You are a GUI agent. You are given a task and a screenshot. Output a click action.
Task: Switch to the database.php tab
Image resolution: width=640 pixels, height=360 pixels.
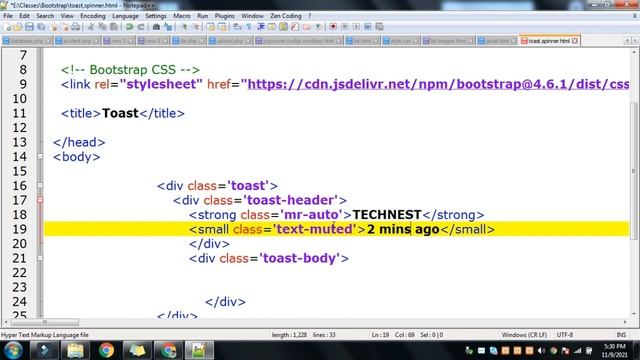[27, 41]
